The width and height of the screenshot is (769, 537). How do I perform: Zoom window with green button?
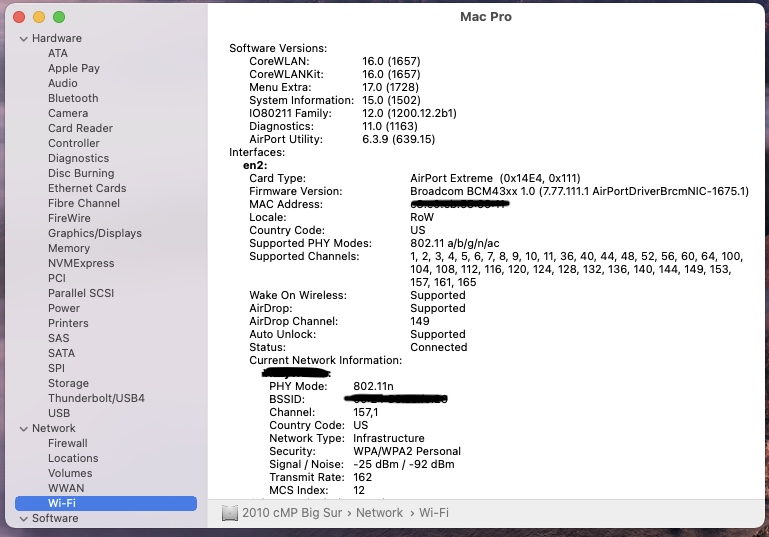click(x=59, y=17)
